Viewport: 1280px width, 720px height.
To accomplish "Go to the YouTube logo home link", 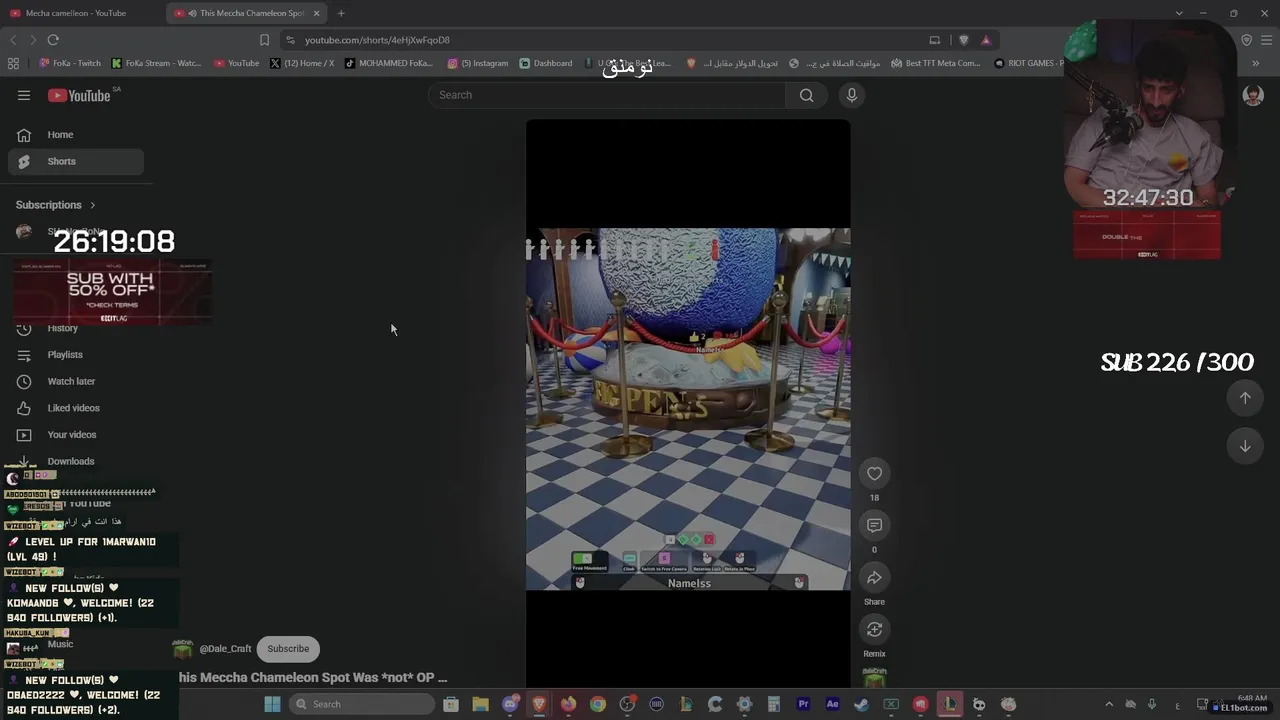I will 79,95.
